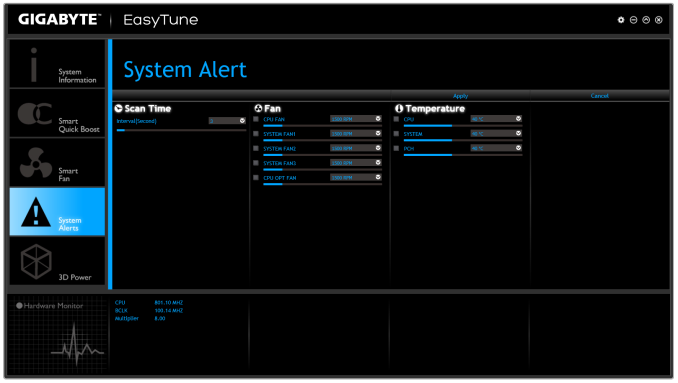Open the Interval (Second) dropdown
Screen dimensions: 678x383
(227, 121)
